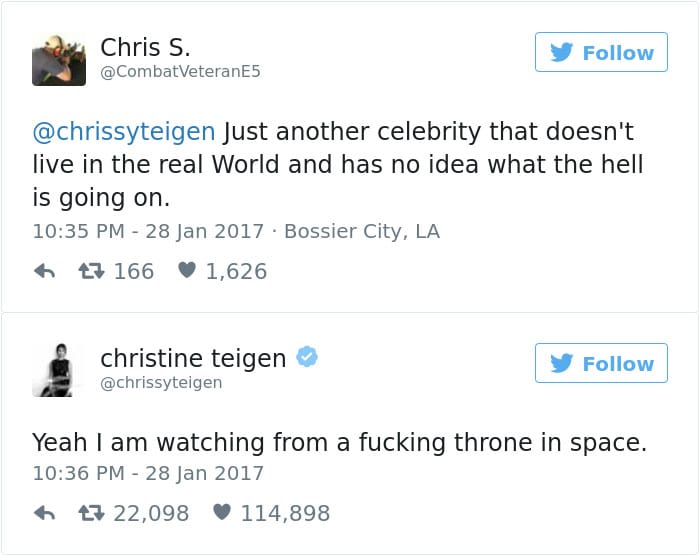The width and height of the screenshot is (700, 556).
Task: Open the @chrissyteigen mention link
Action: [124, 132]
